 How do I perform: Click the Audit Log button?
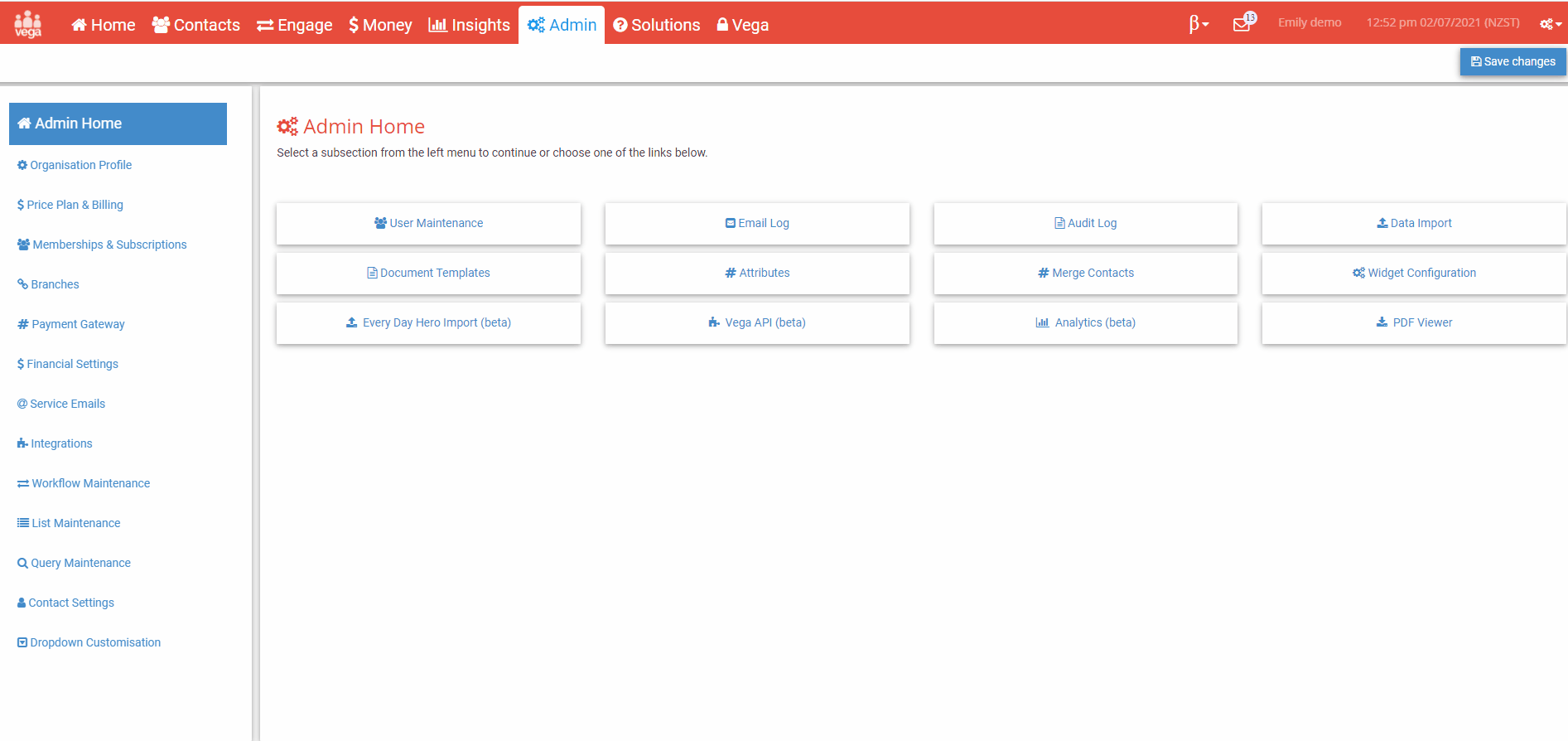pos(1085,223)
